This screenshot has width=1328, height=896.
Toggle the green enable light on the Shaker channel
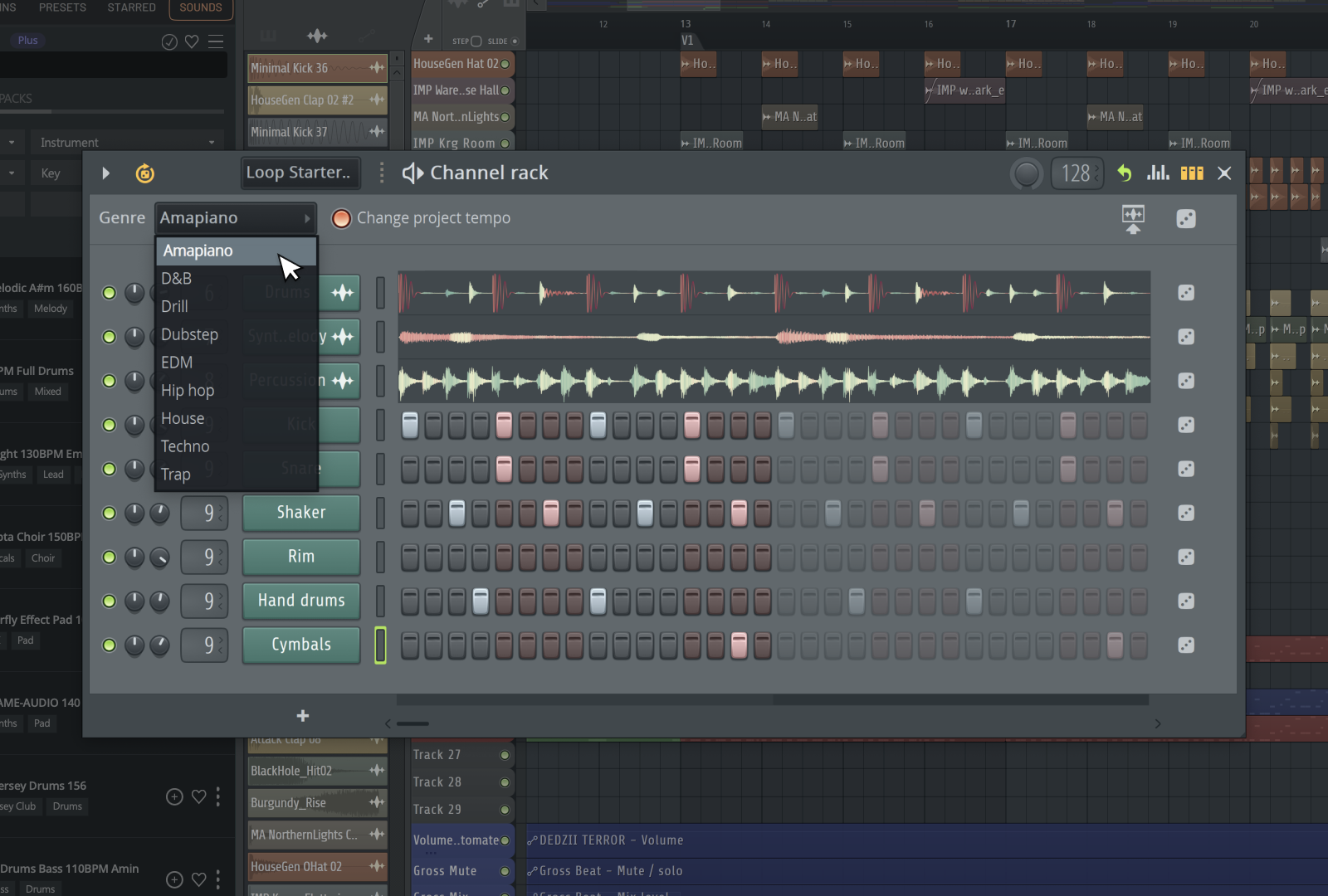(109, 513)
